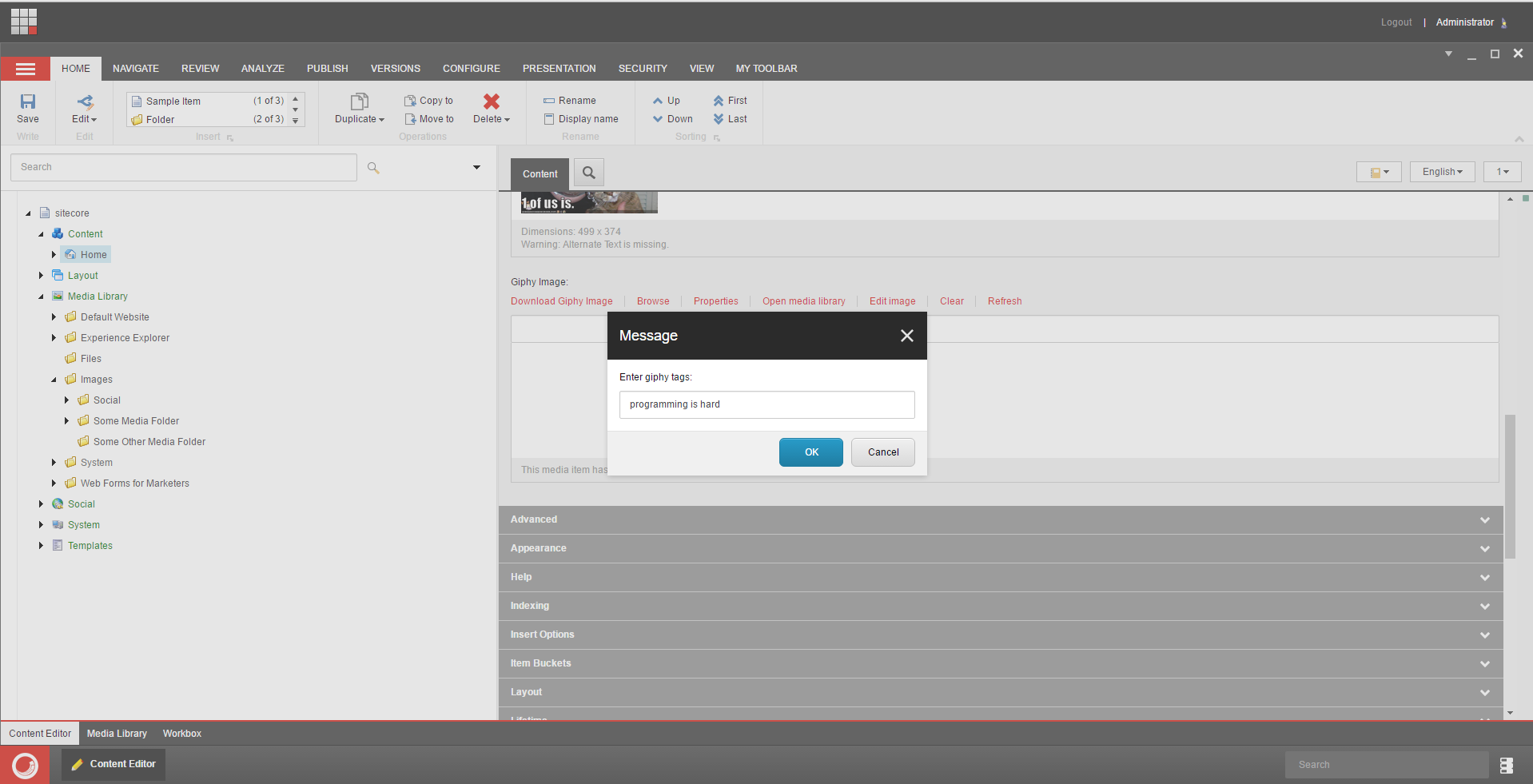Click the content area vertical scrollbar
1533x784 pixels.
coord(1509,486)
